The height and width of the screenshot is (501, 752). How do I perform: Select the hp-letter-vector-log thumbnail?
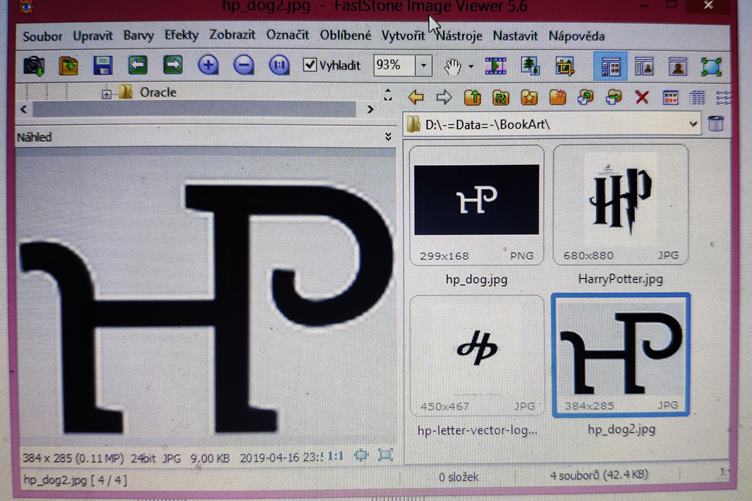pyautogui.click(x=477, y=355)
